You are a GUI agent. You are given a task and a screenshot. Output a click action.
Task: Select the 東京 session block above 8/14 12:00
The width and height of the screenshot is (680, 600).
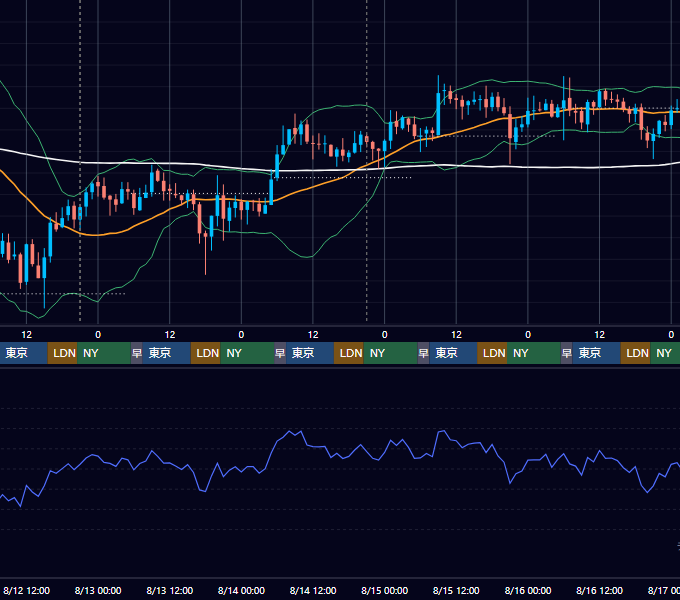(x=310, y=353)
